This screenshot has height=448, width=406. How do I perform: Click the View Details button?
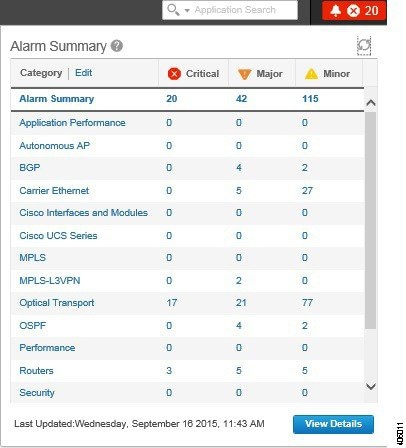pyautogui.click(x=333, y=424)
